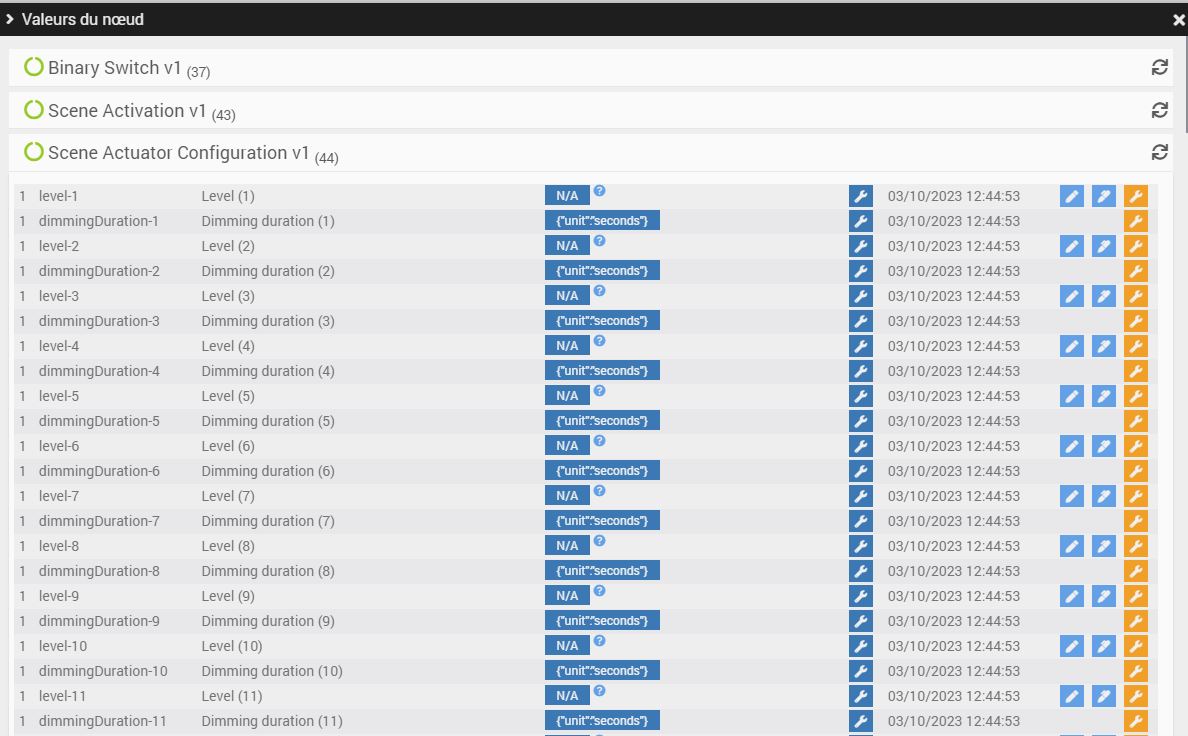Close the Valeurs du nœud dialog

[x=1178, y=19]
